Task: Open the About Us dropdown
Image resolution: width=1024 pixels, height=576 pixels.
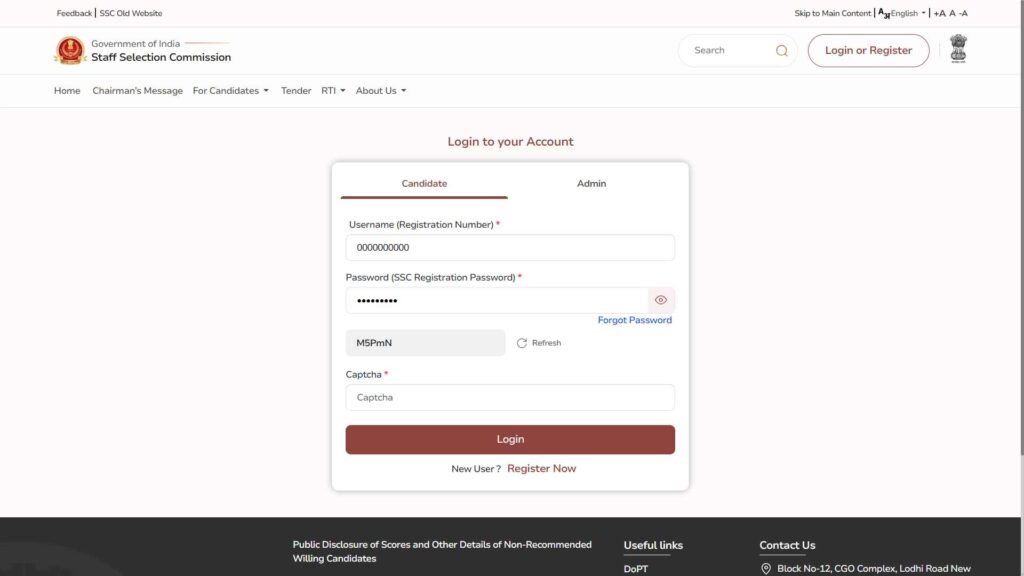Action: [x=380, y=91]
